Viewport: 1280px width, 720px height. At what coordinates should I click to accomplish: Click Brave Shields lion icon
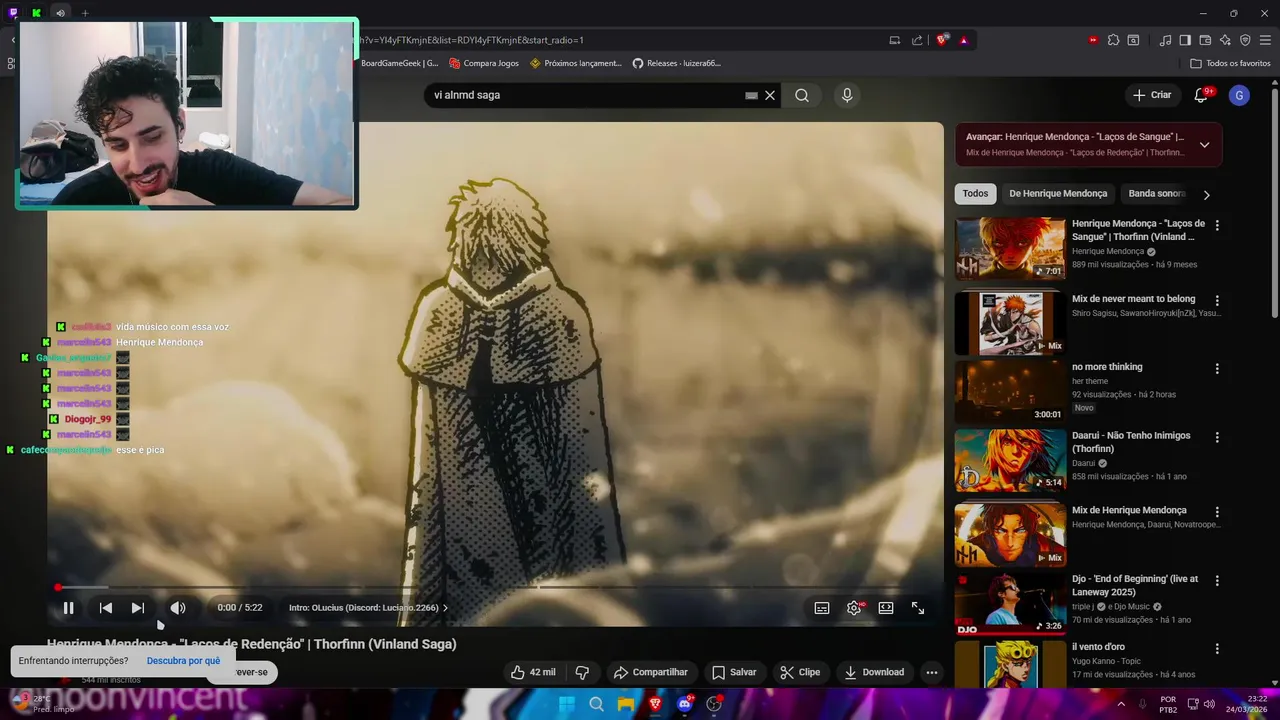pyautogui.click(x=941, y=40)
